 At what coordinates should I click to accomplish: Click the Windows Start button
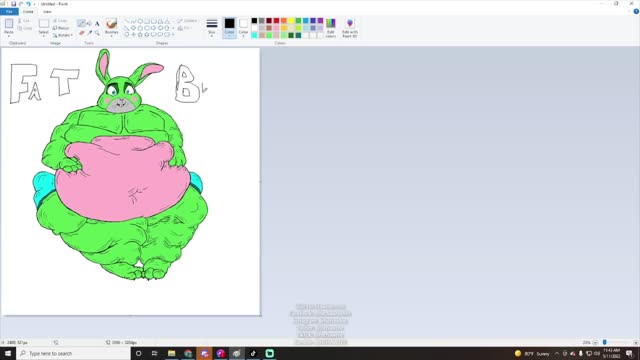coord(8,353)
